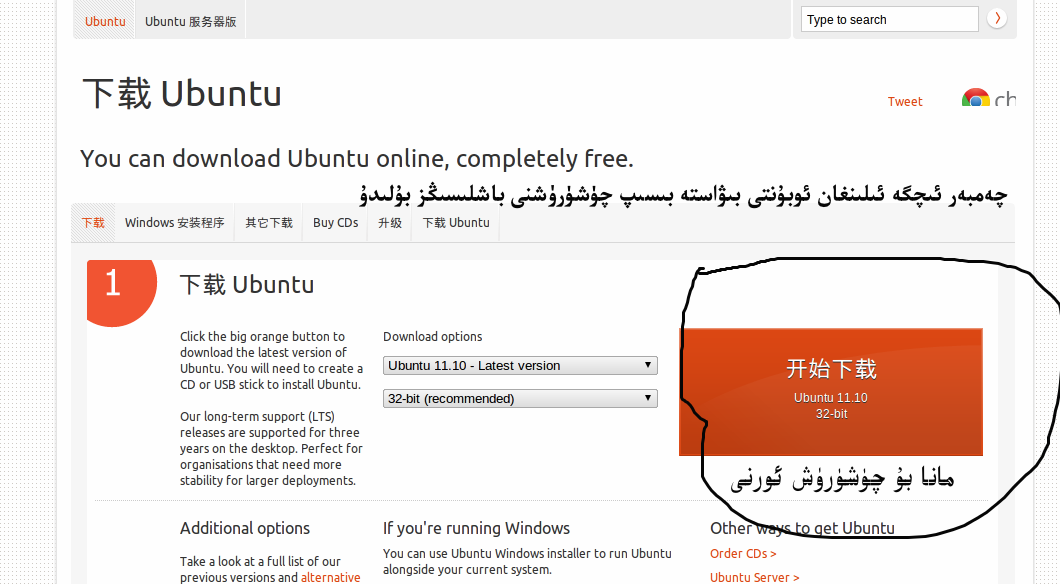Open the 32-bit architecture dropdown
Screen dimensions: 1060x584
520,399
